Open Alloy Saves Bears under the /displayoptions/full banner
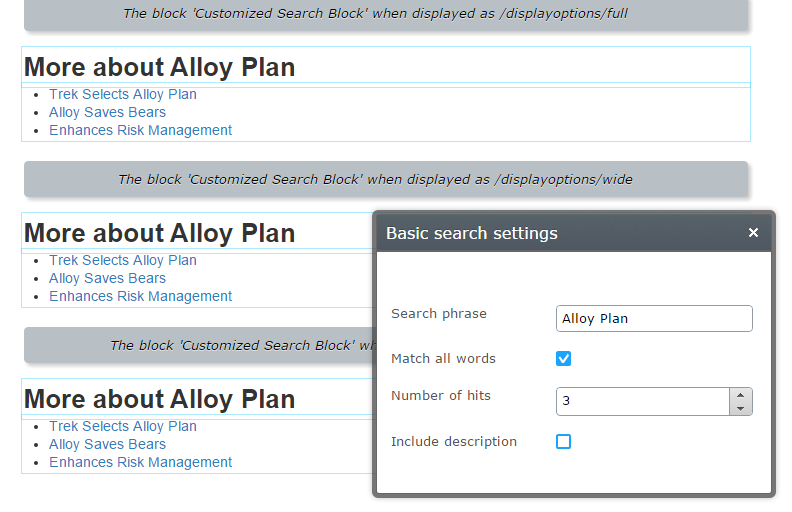The width and height of the screenshot is (792, 512). pos(107,112)
